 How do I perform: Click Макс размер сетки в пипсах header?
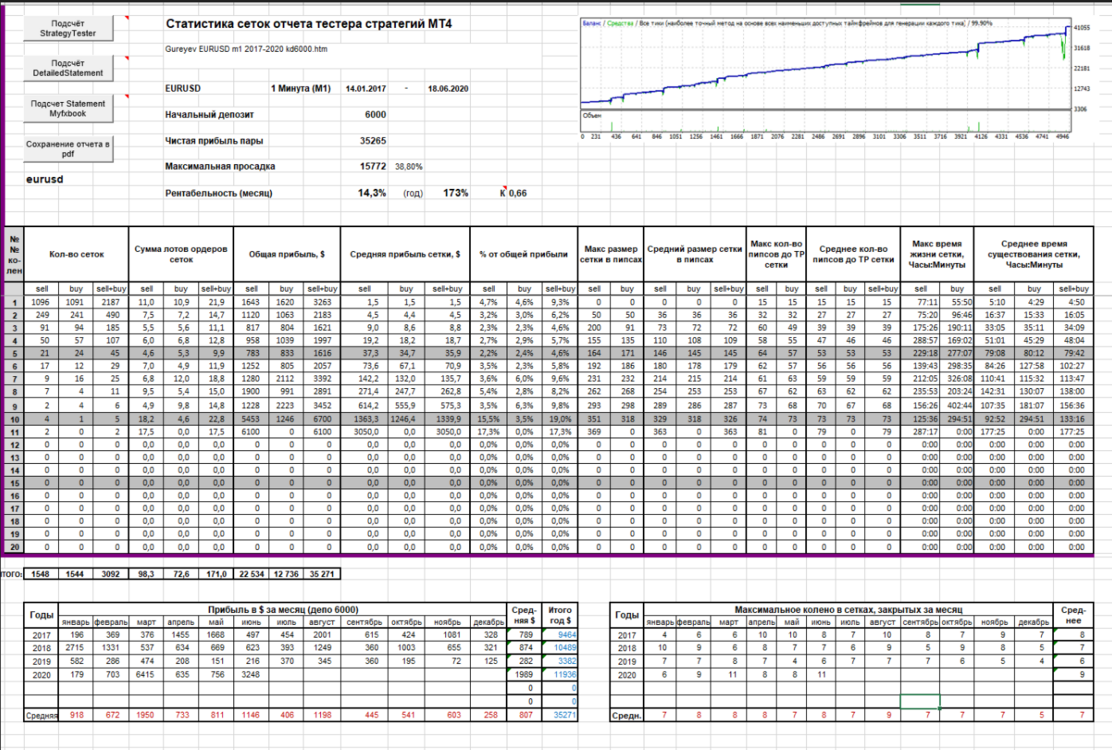point(611,254)
